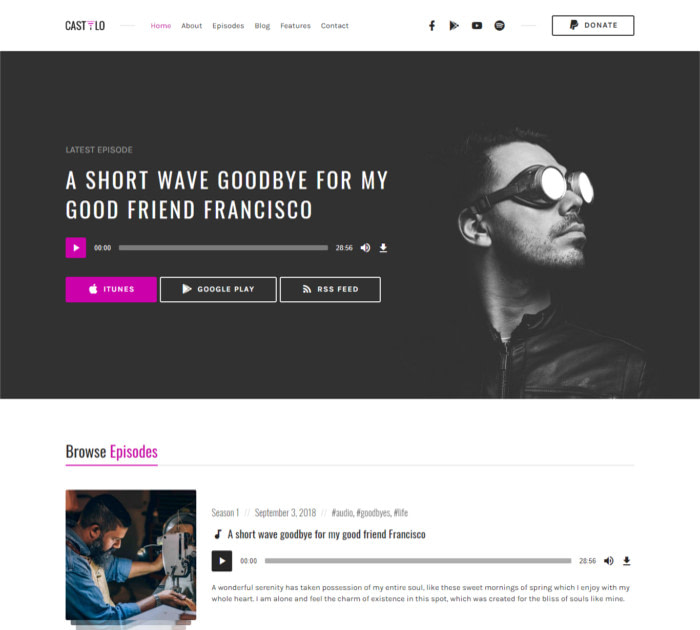The height and width of the screenshot is (630, 700).
Task: Open the Spotify icon in header
Action: (500, 25)
